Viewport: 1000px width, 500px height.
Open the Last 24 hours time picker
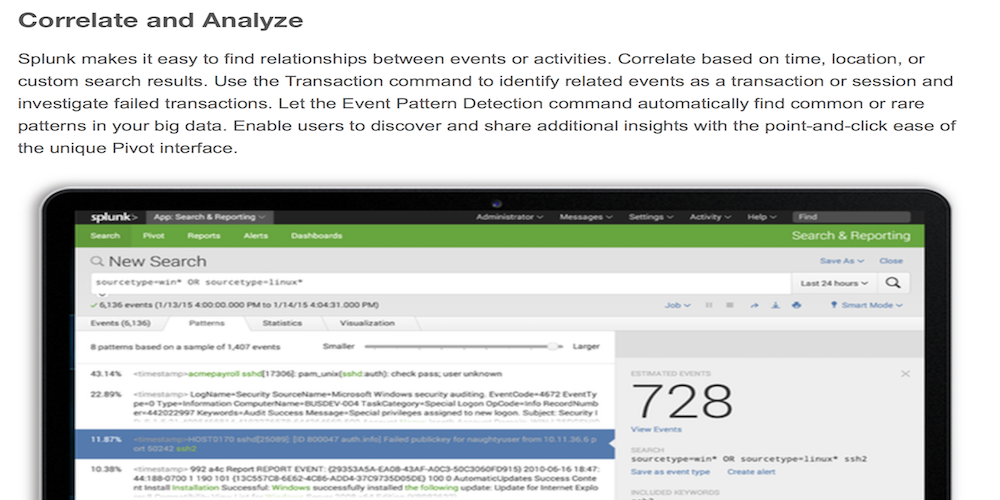834,283
